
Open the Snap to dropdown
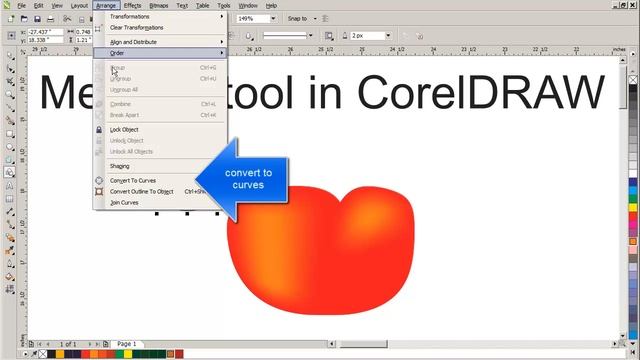point(315,19)
